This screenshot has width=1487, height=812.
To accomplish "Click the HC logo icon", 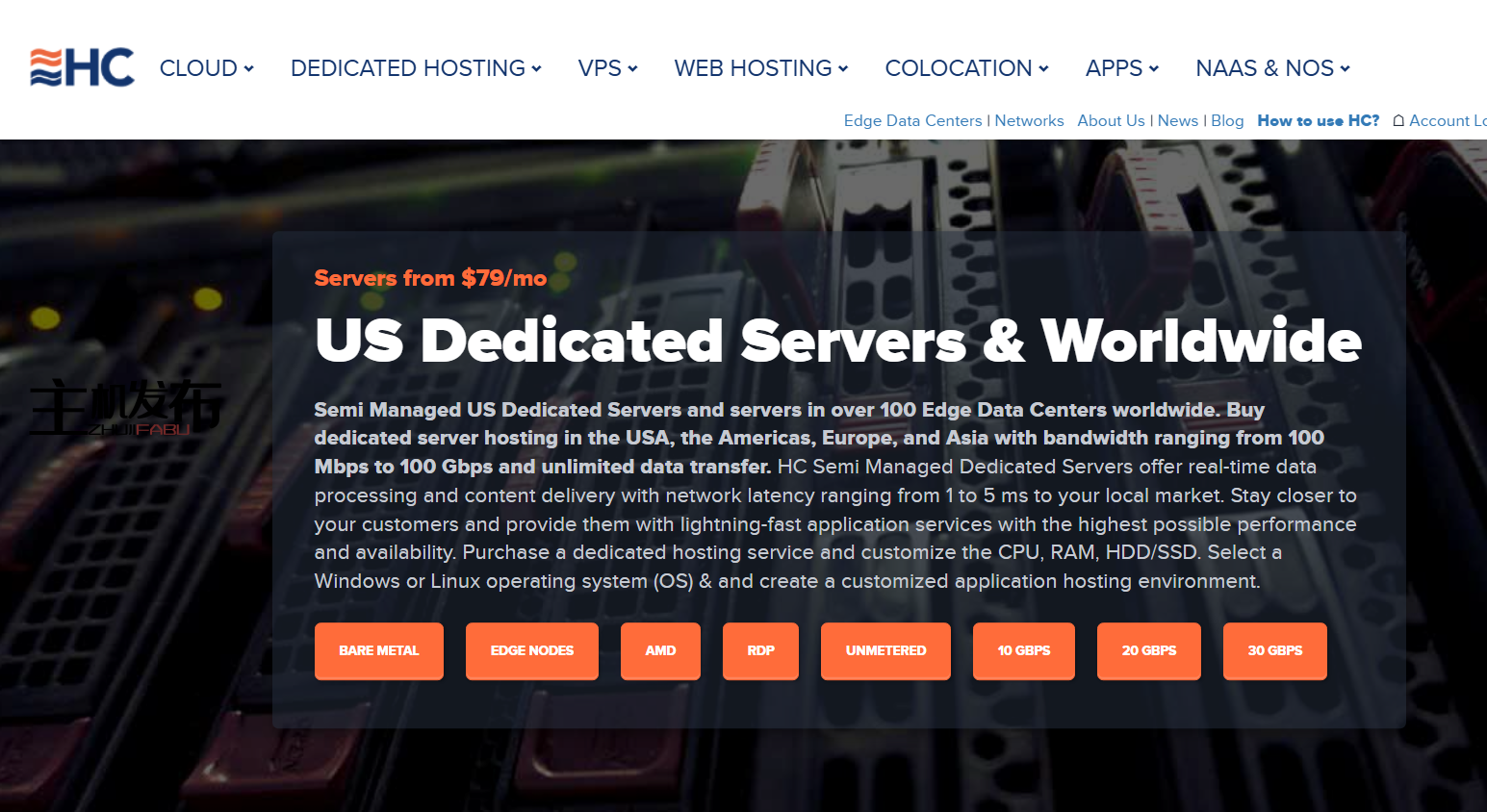I will coord(82,67).
